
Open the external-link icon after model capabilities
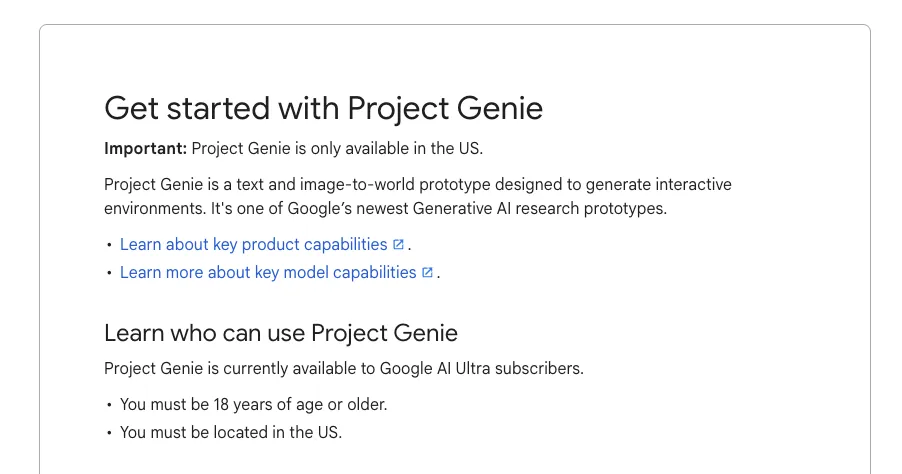(x=427, y=272)
